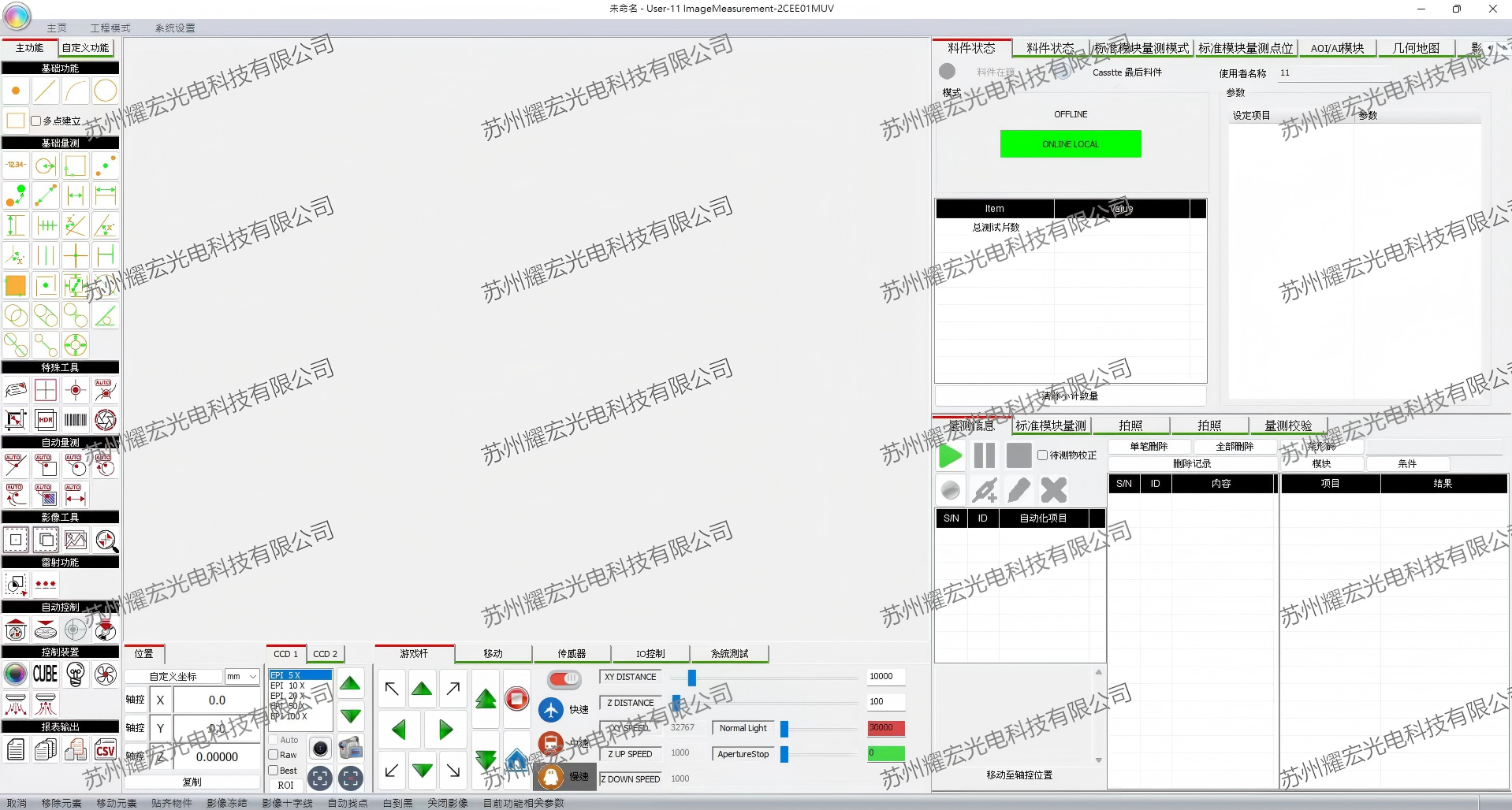
Task: Start measurement with green play button
Action: click(951, 456)
